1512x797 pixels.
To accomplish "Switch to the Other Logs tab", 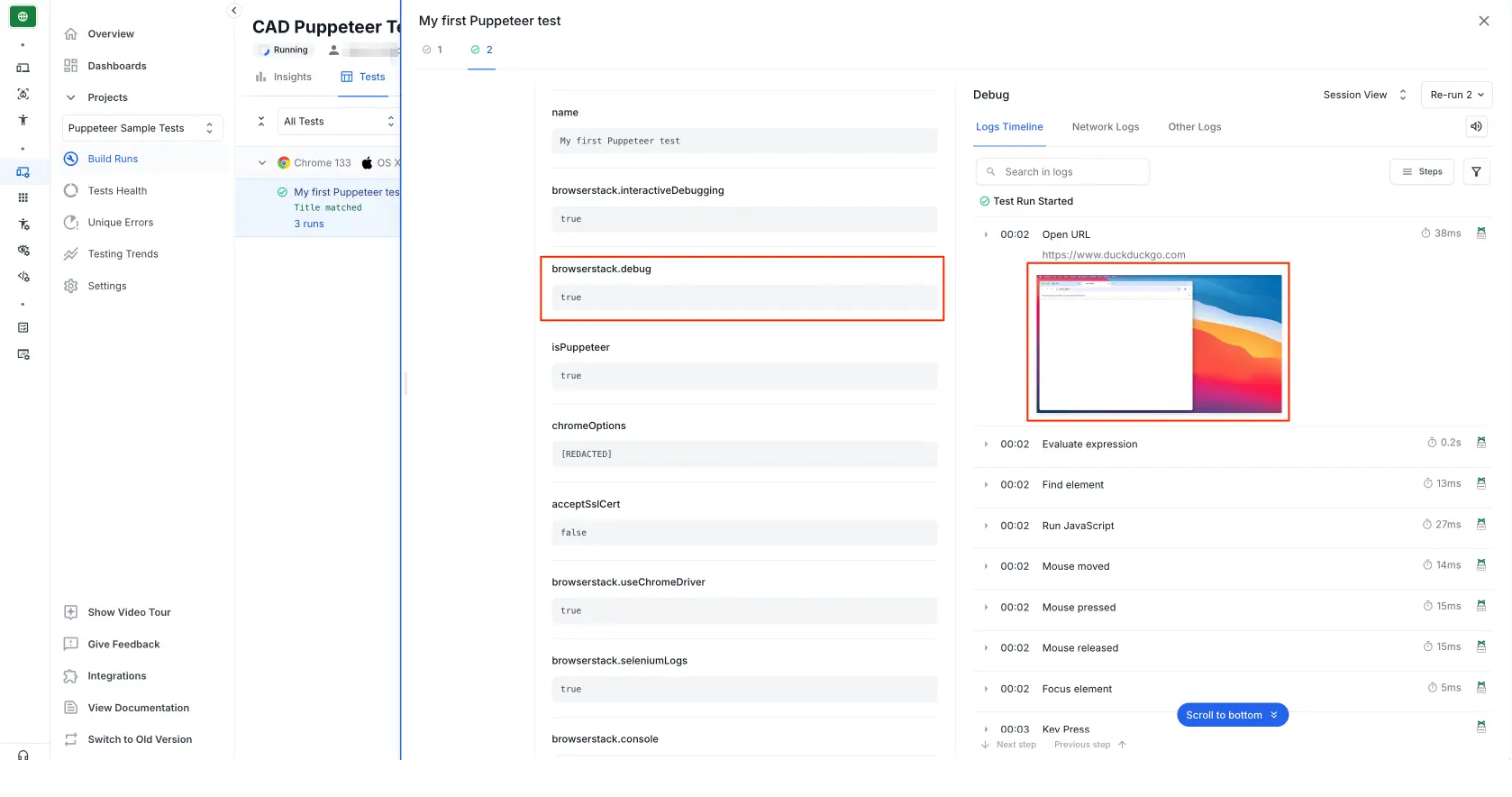I will tap(1194, 127).
